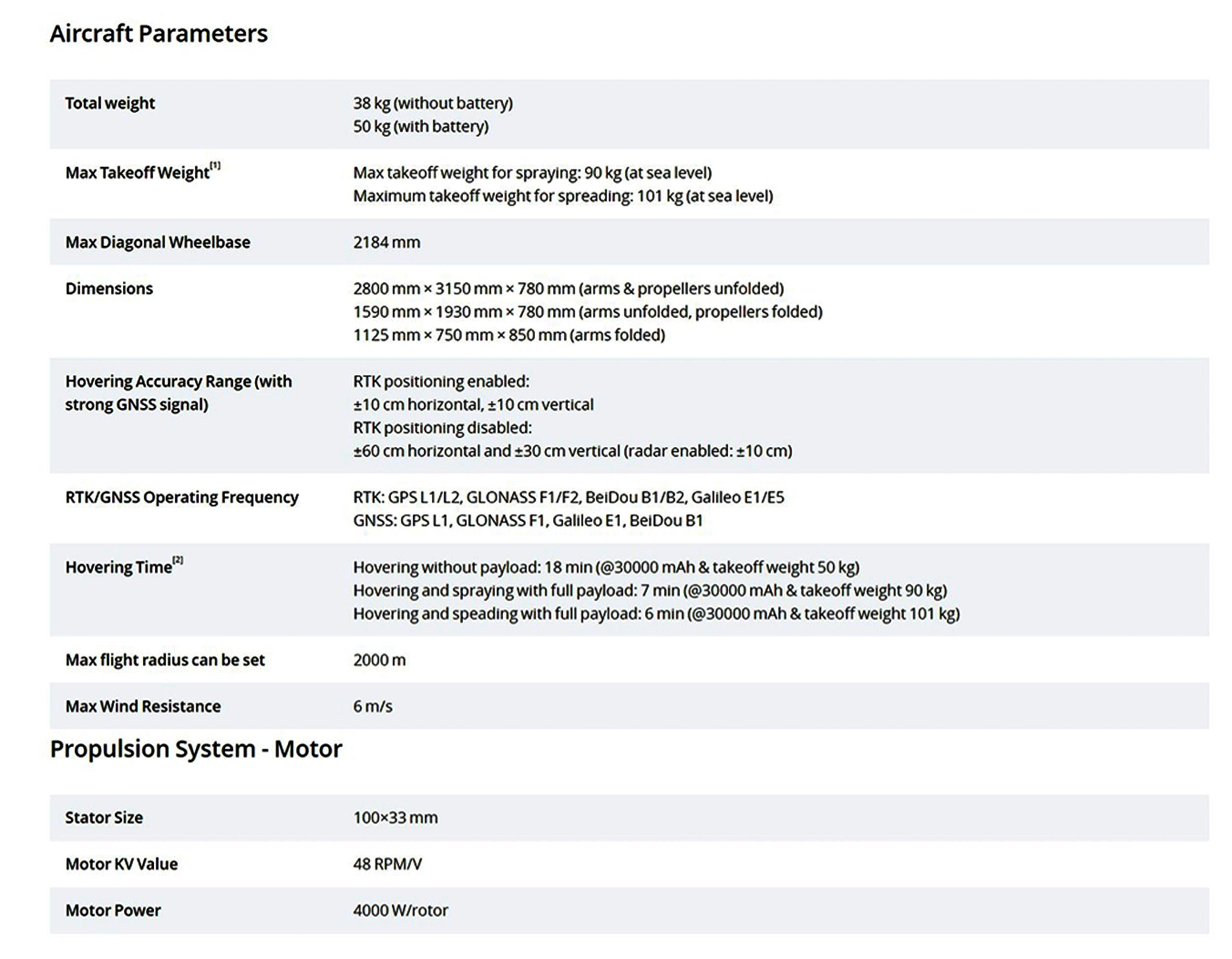Click the Motor Power label
This screenshot has width=1232, height=959.
tap(113, 911)
